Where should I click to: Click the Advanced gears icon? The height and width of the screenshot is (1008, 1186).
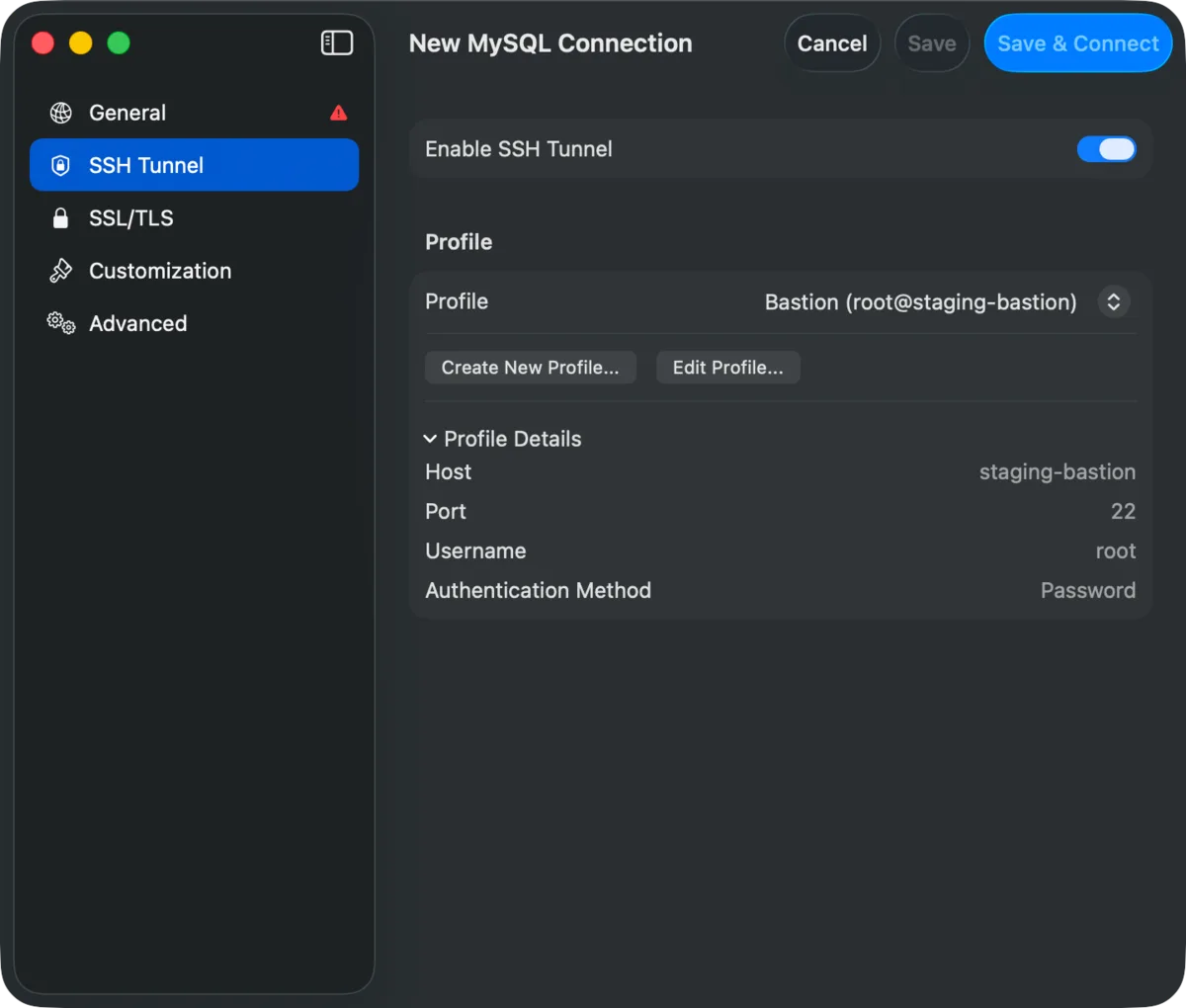tap(61, 323)
